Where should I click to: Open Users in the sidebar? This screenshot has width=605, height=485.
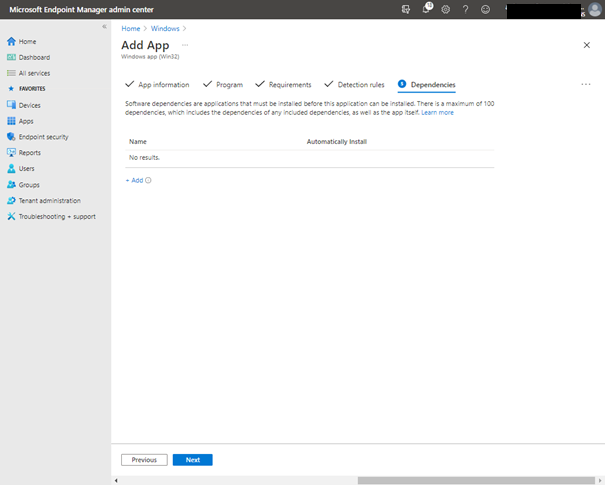[x=21, y=169]
